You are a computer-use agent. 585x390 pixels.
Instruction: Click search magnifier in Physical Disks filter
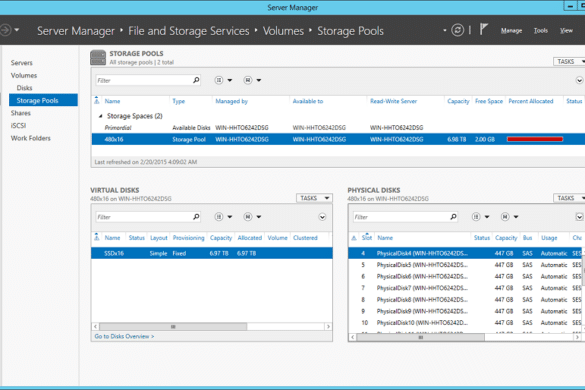(453, 216)
